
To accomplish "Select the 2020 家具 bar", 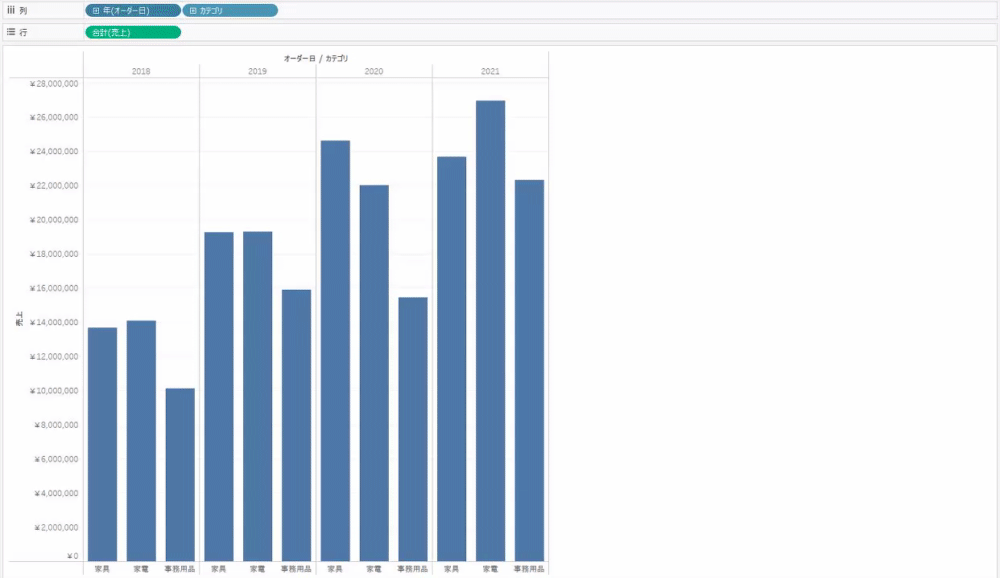I will point(335,350).
